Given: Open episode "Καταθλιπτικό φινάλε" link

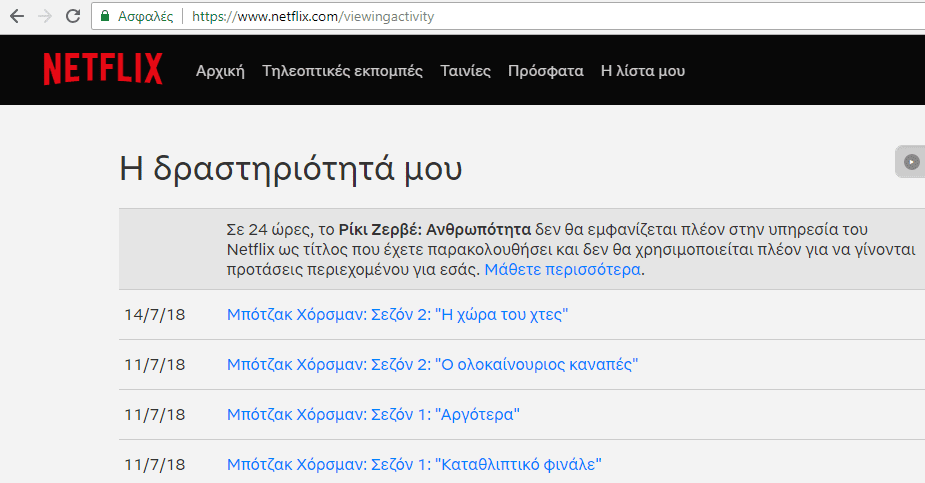Looking at the screenshot, I should coord(414,465).
